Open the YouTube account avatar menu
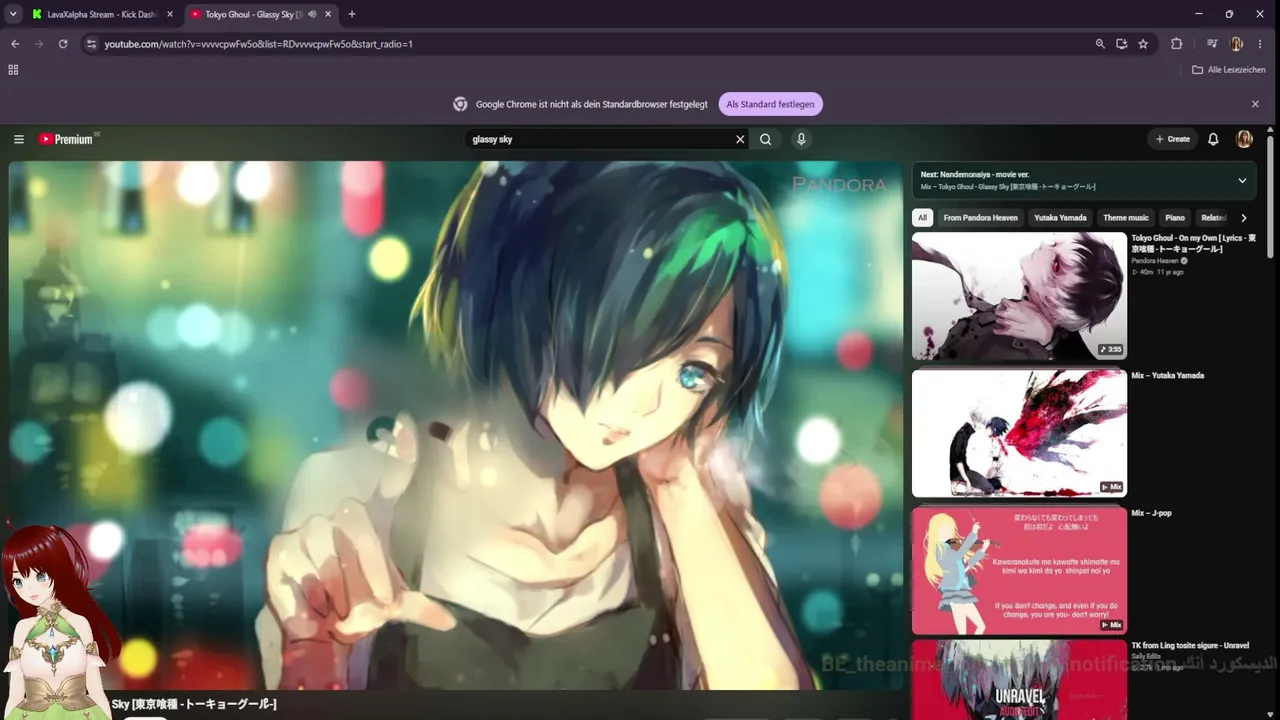The width and height of the screenshot is (1280, 720). (1244, 139)
